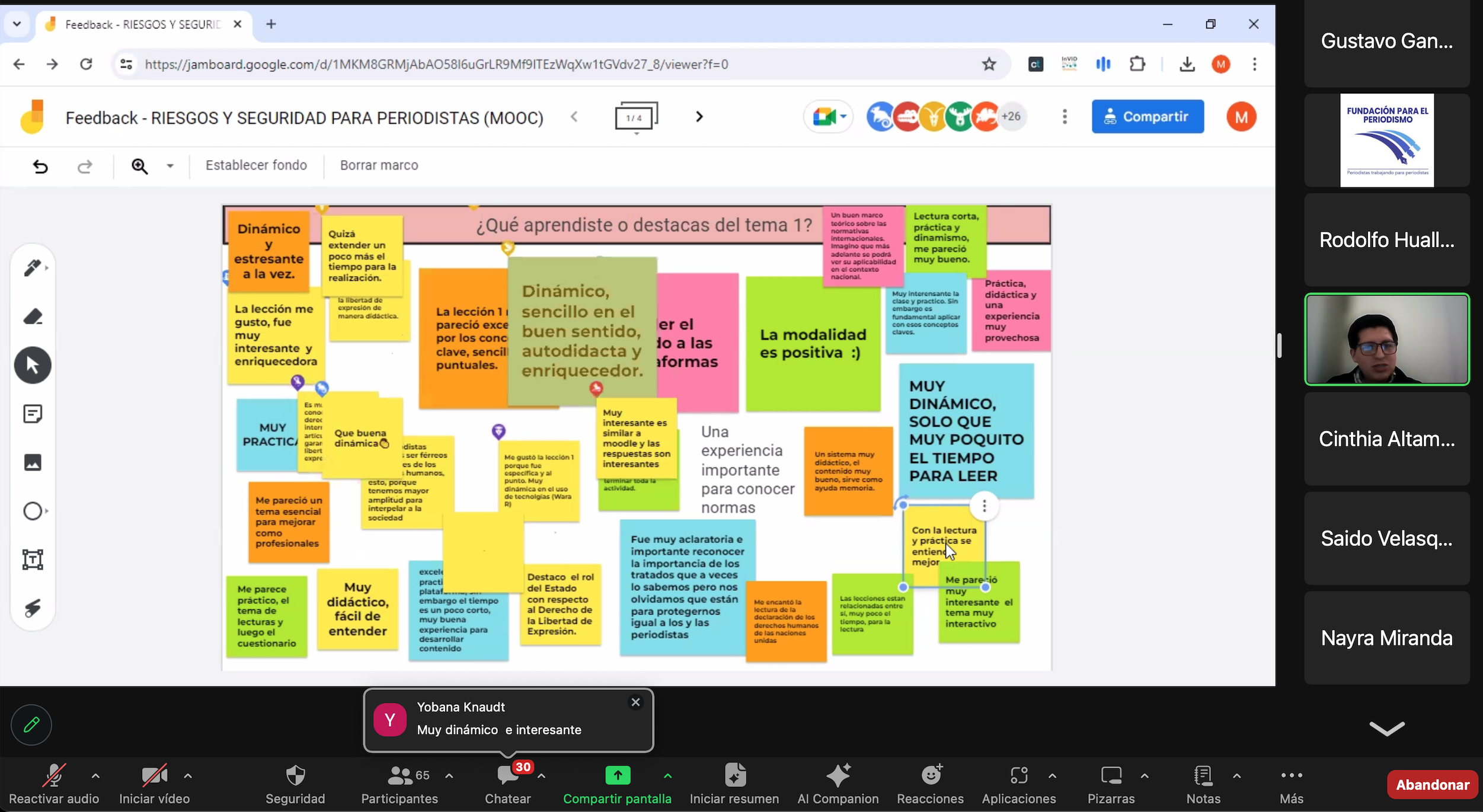Click the Add image tool

[x=33, y=462]
